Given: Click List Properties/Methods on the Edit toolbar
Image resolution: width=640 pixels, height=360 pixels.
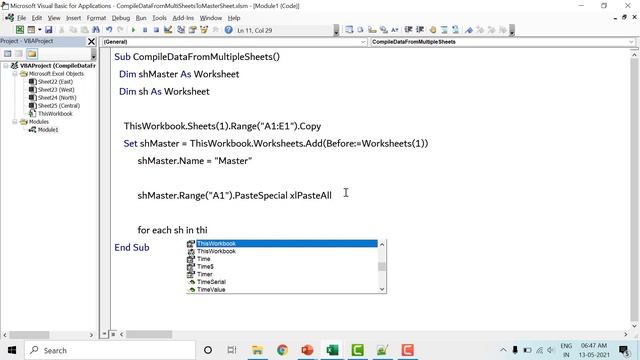Looking at the screenshot, I should (x=349, y=30).
